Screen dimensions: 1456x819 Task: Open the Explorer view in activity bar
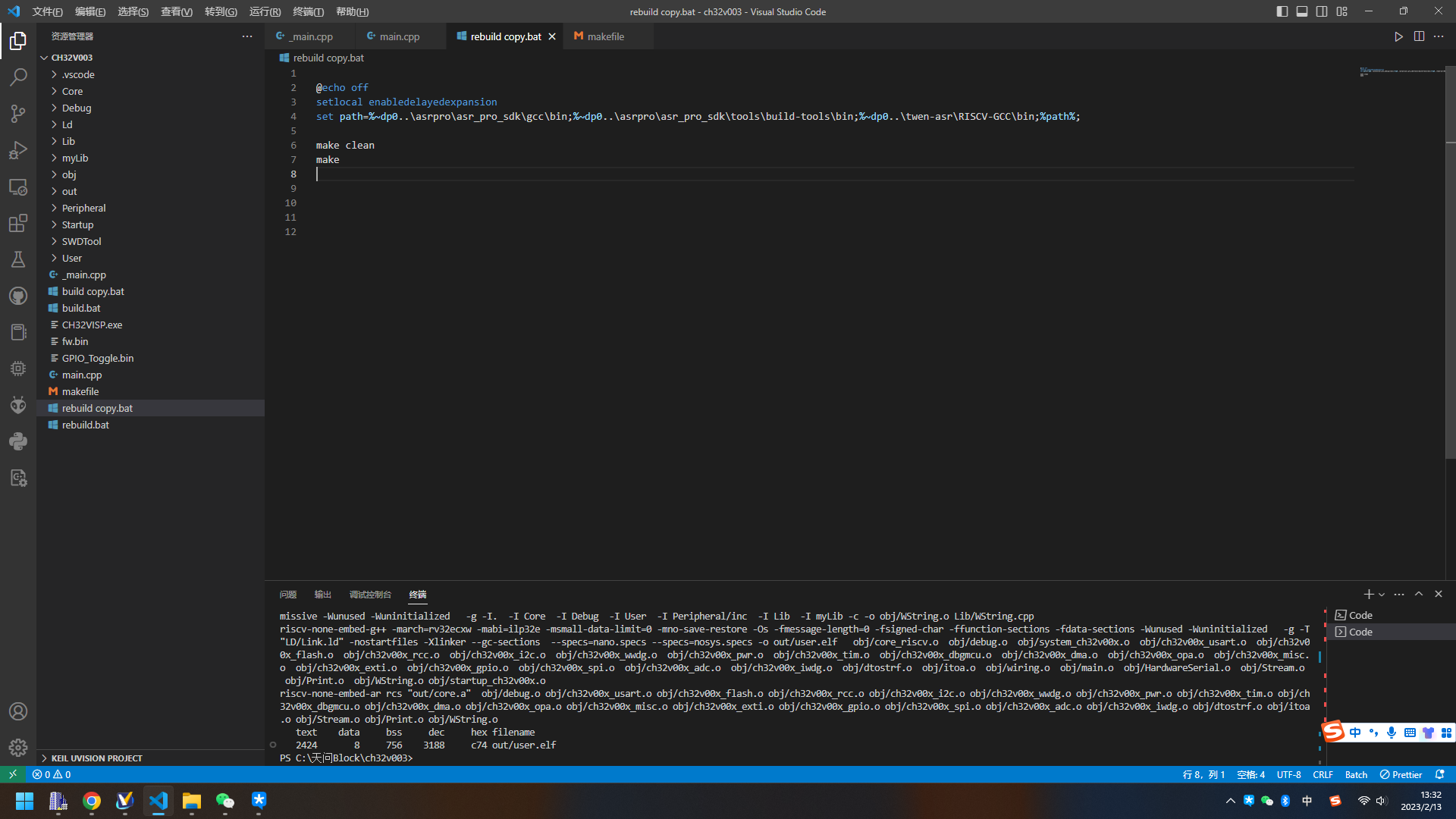pyautogui.click(x=18, y=41)
